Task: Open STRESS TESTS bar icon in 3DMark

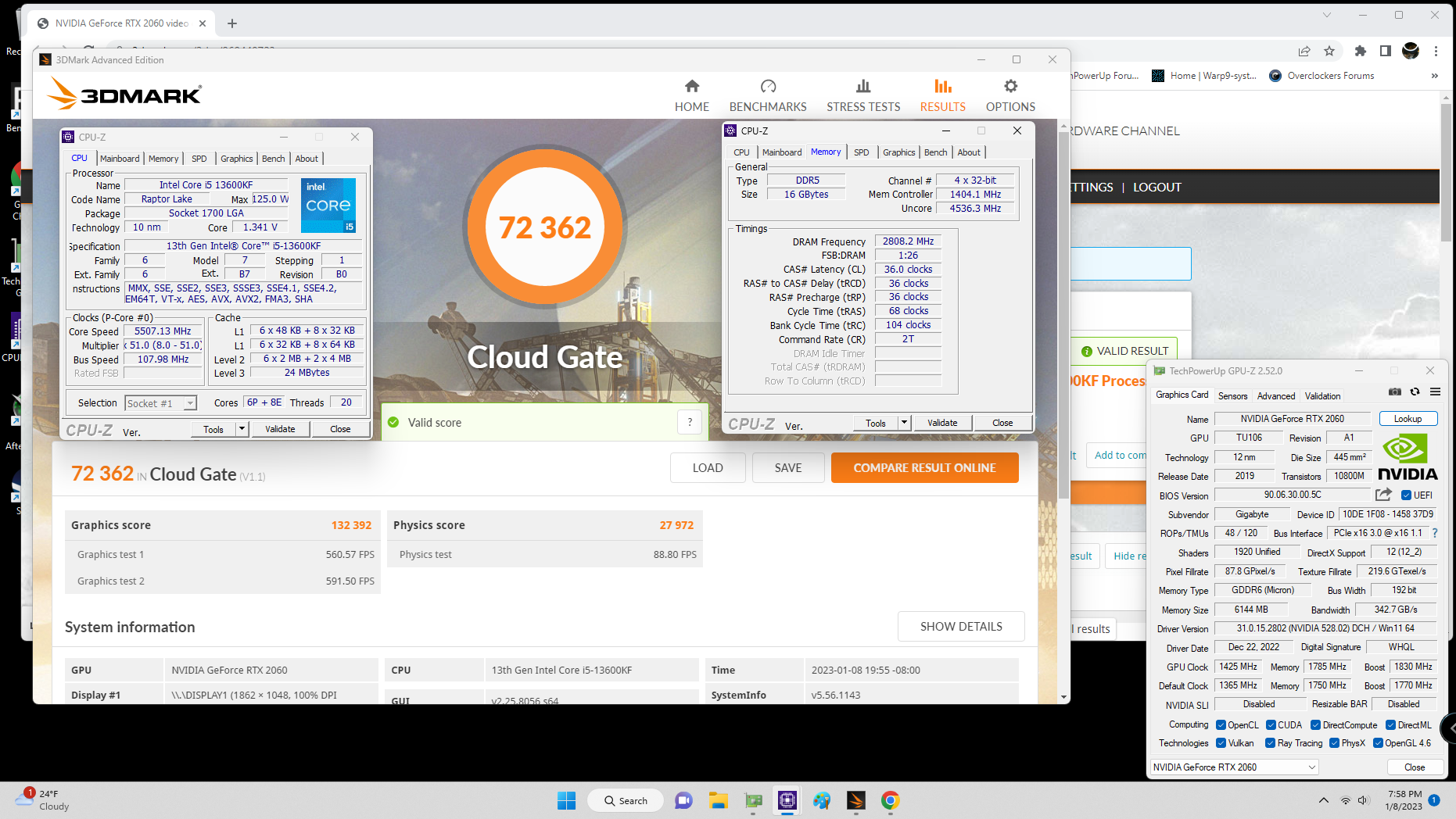Action: tap(863, 86)
